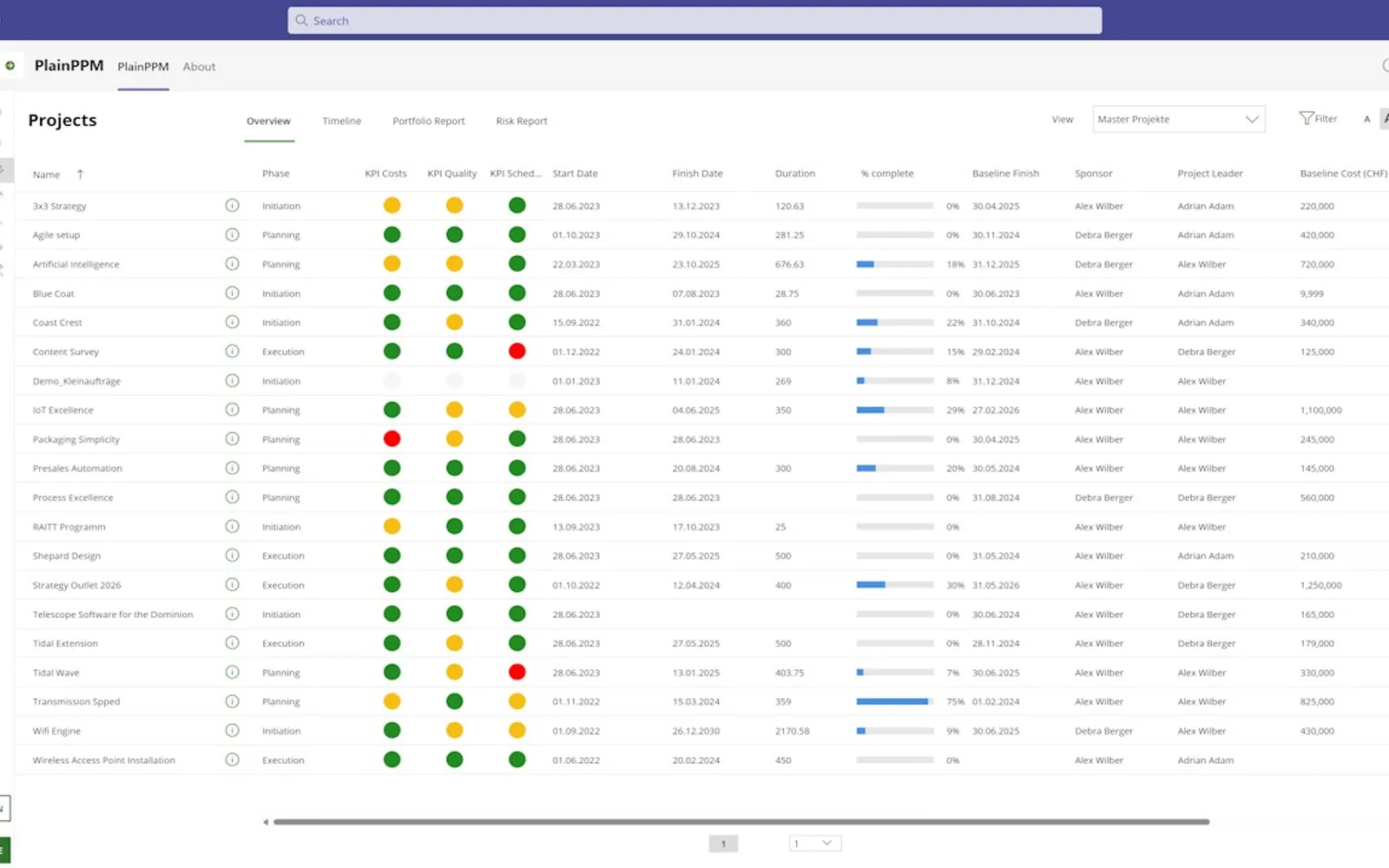Click the yellow KPI Schedule dot for Wifi Engine

(x=517, y=731)
